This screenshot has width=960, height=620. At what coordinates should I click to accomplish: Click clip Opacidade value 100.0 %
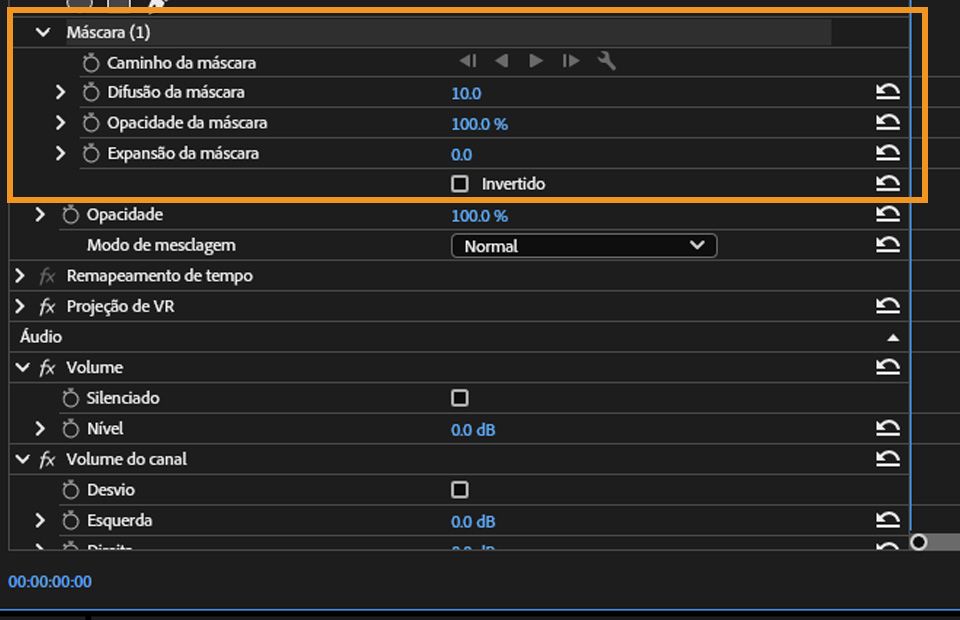click(x=479, y=216)
